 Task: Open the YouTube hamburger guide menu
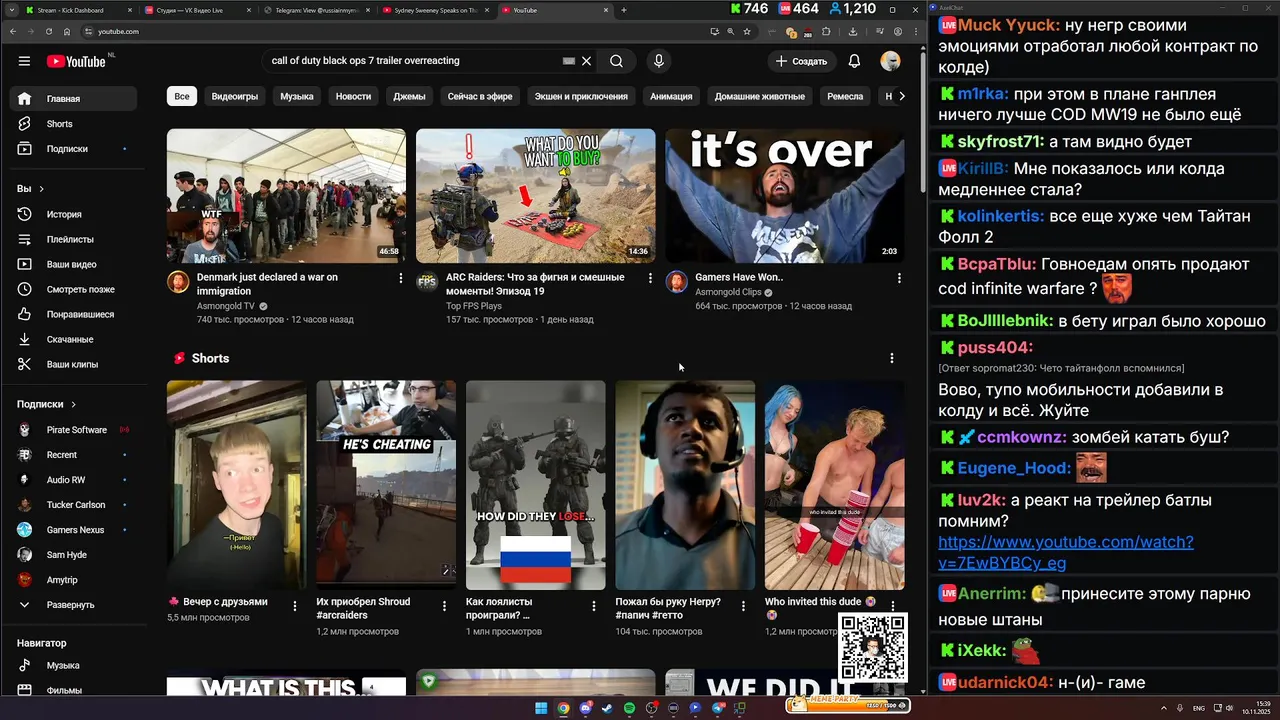tap(24, 61)
